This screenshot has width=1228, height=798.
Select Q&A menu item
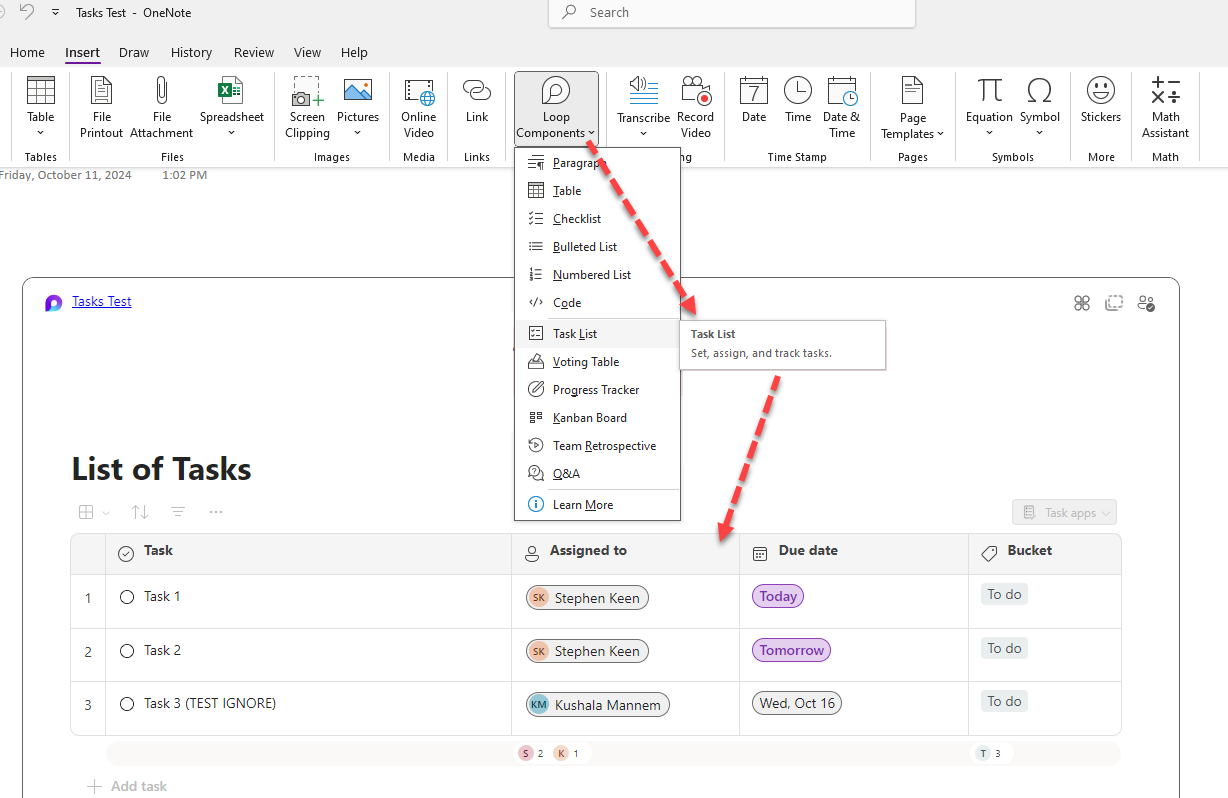(x=597, y=474)
